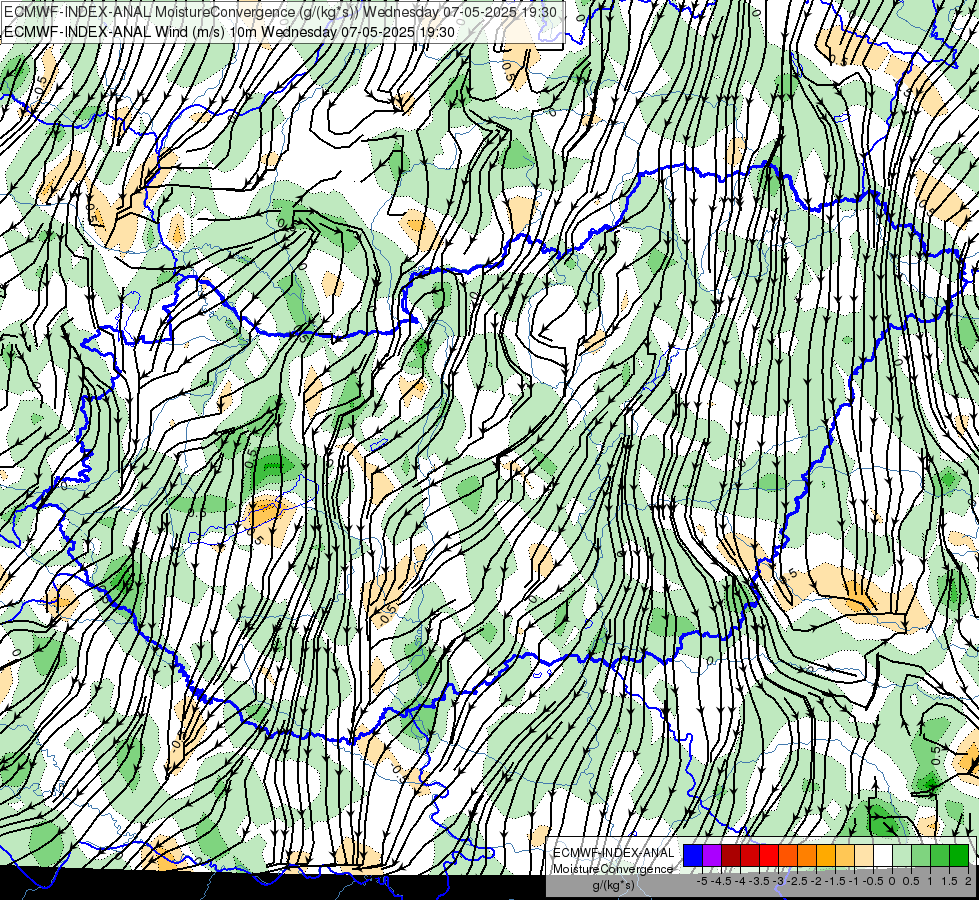
Task: Click the MoistureConvergence title line at top
Action: click(280, 12)
